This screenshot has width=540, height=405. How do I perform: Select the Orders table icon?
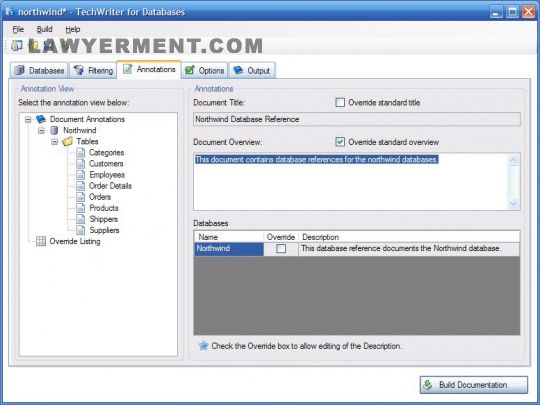pyautogui.click(x=80, y=197)
